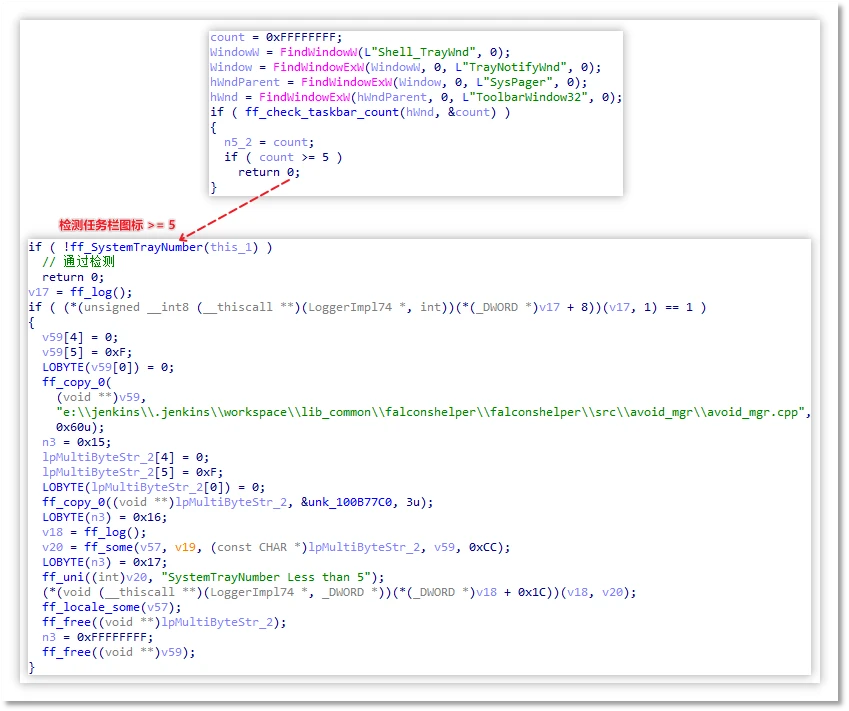Click the 'n3 = 0xFFFFFFFF;' line
This screenshot has height=711, width=849.
coord(98,637)
